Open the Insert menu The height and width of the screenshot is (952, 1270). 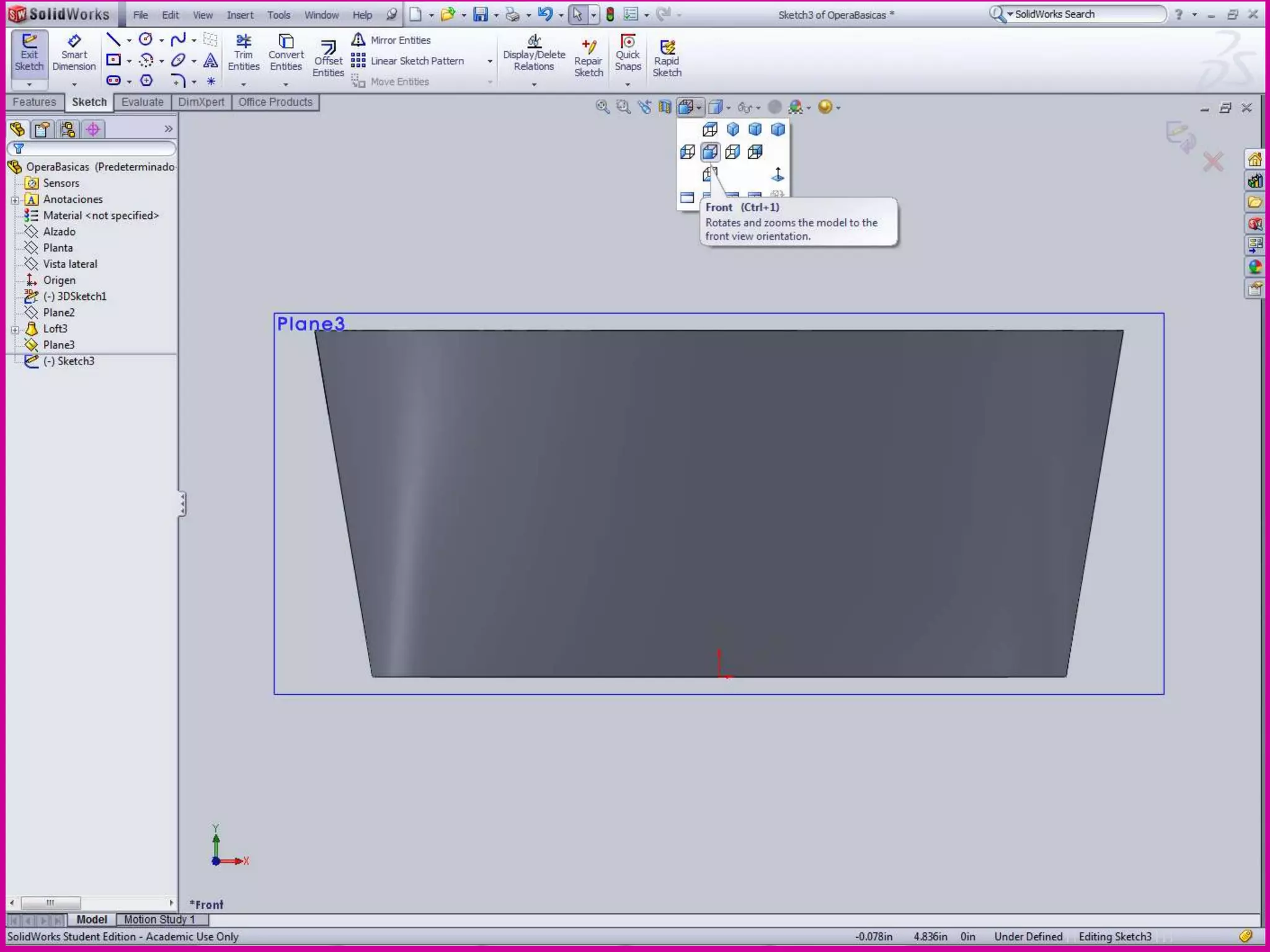pyautogui.click(x=239, y=15)
